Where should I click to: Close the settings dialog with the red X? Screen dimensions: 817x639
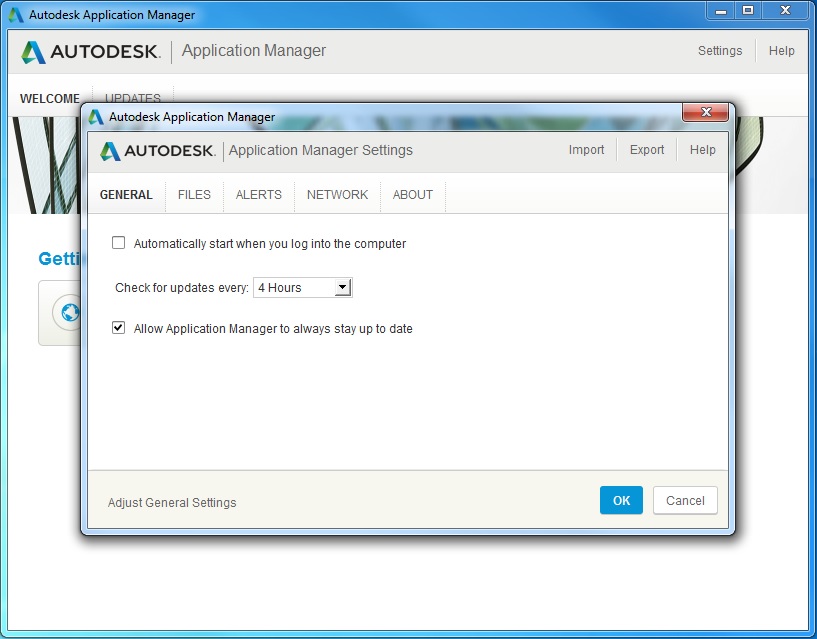coord(705,112)
